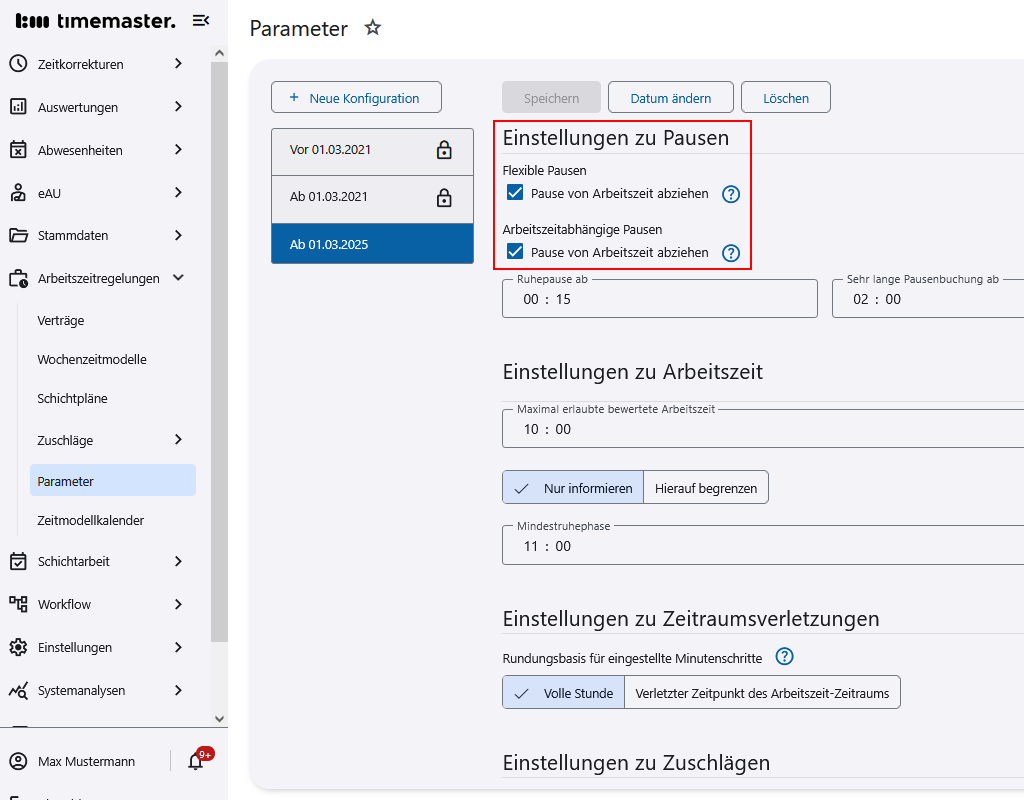Click help icon next to Rundungsbasis label
Image resolution: width=1024 pixels, height=800 pixels.
point(785,657)
